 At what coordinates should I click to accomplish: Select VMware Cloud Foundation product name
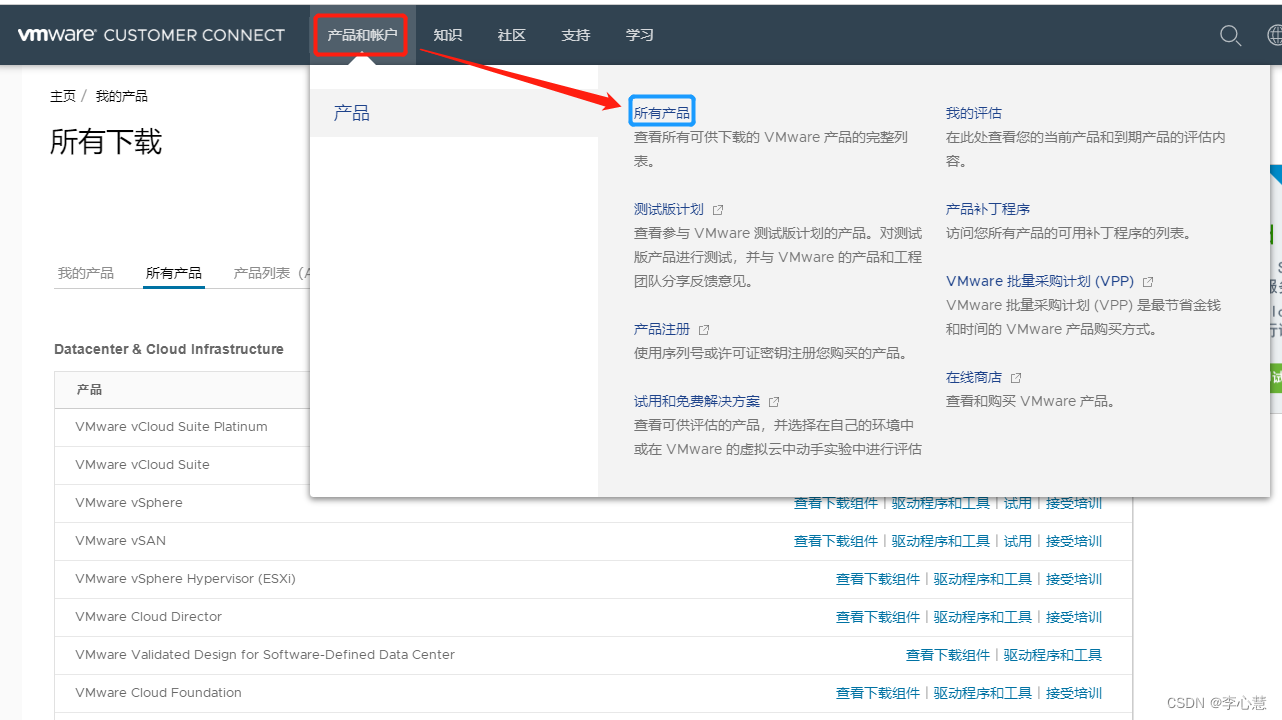[x=158, y=693]
